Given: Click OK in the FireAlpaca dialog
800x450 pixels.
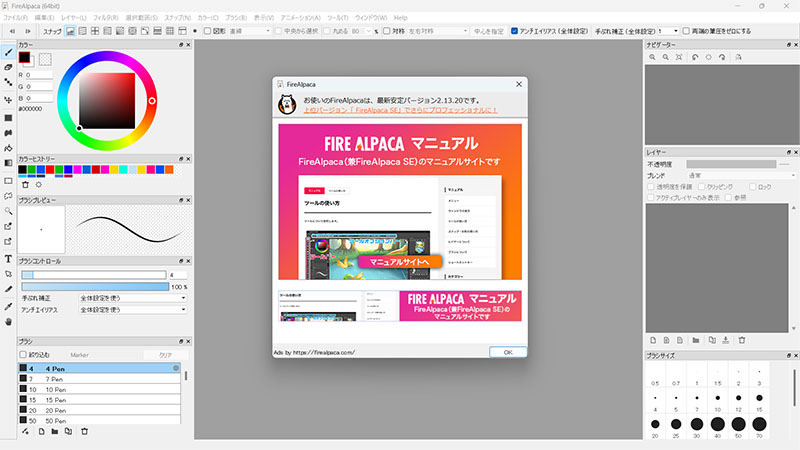Looking at the screenshot, I should click(x=508, y=352).
